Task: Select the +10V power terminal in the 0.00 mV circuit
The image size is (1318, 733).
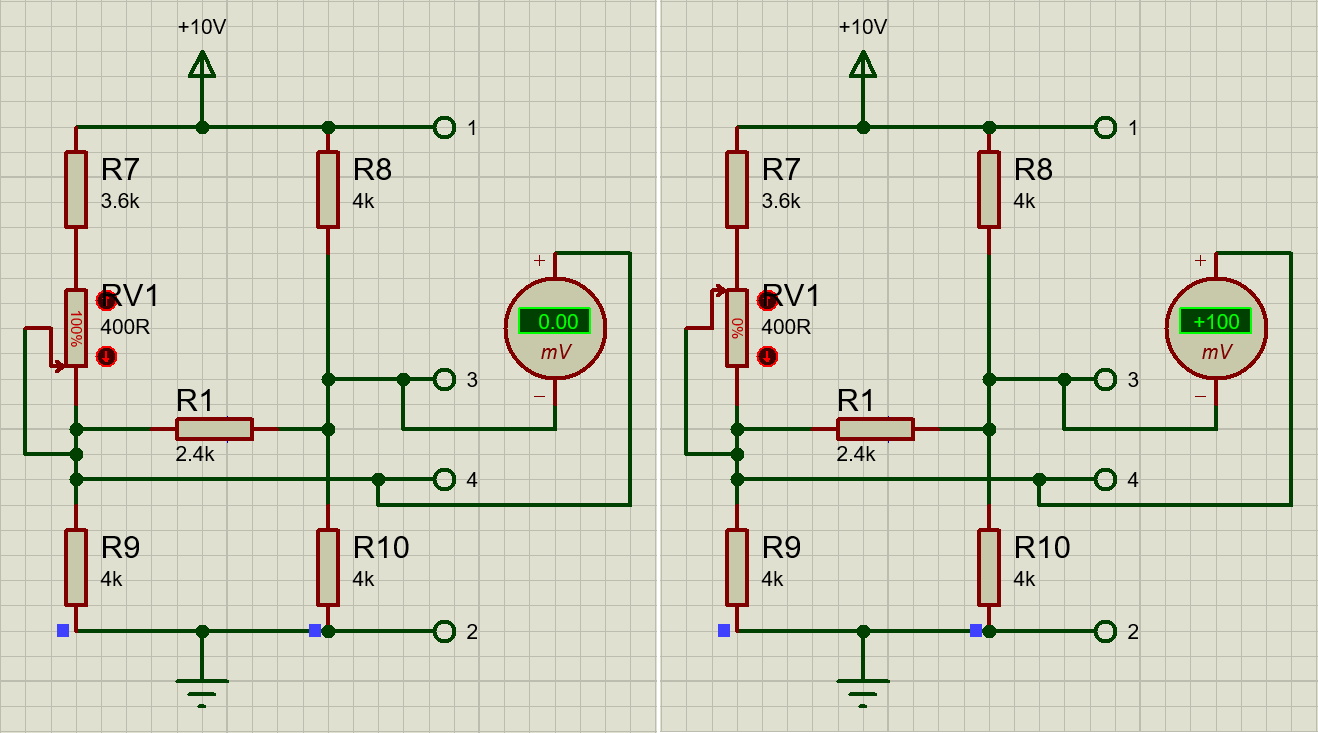Action: [x=202, y=66]
